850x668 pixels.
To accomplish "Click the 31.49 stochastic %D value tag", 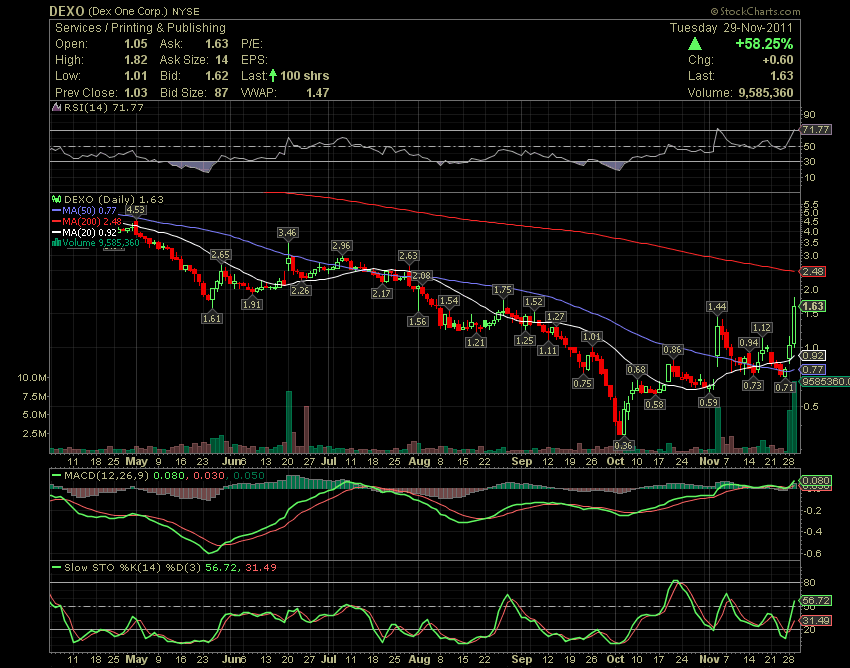I will coord(816,620).
